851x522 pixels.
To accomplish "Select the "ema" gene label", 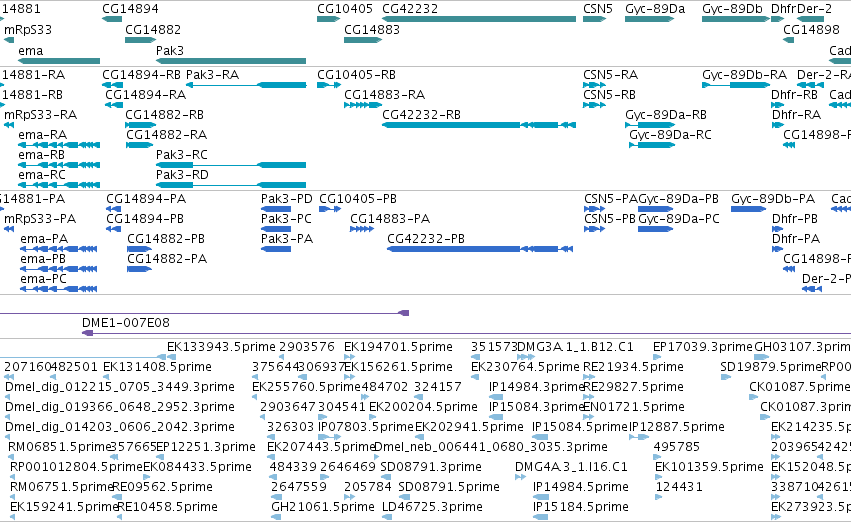I will click(30, 50).
